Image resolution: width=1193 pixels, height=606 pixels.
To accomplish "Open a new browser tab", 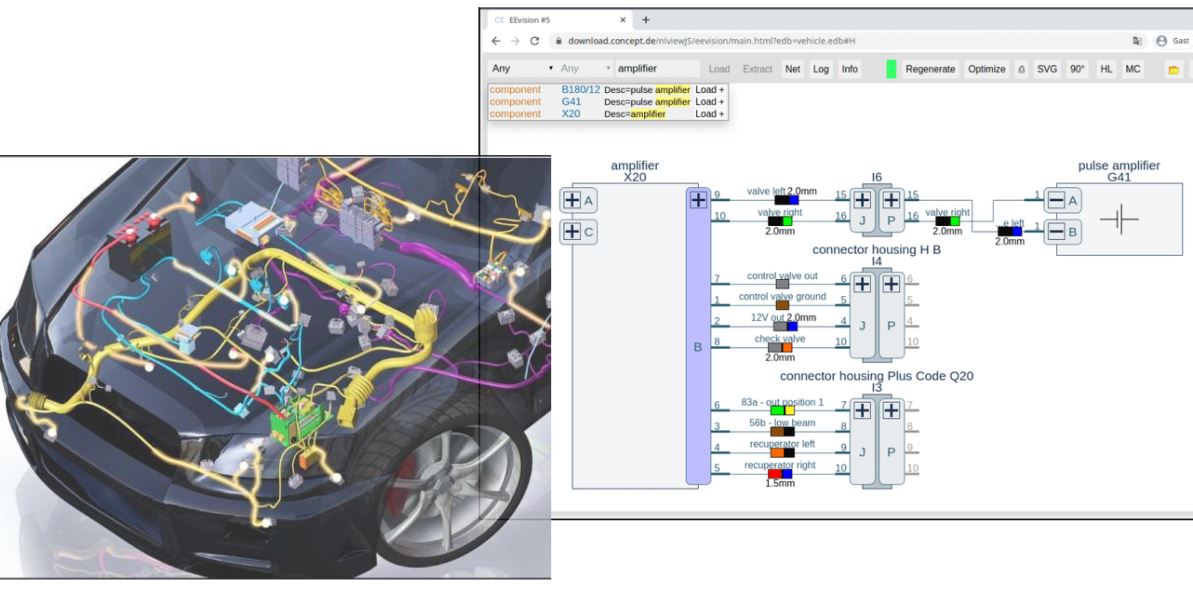I will (x=645, y=20).
